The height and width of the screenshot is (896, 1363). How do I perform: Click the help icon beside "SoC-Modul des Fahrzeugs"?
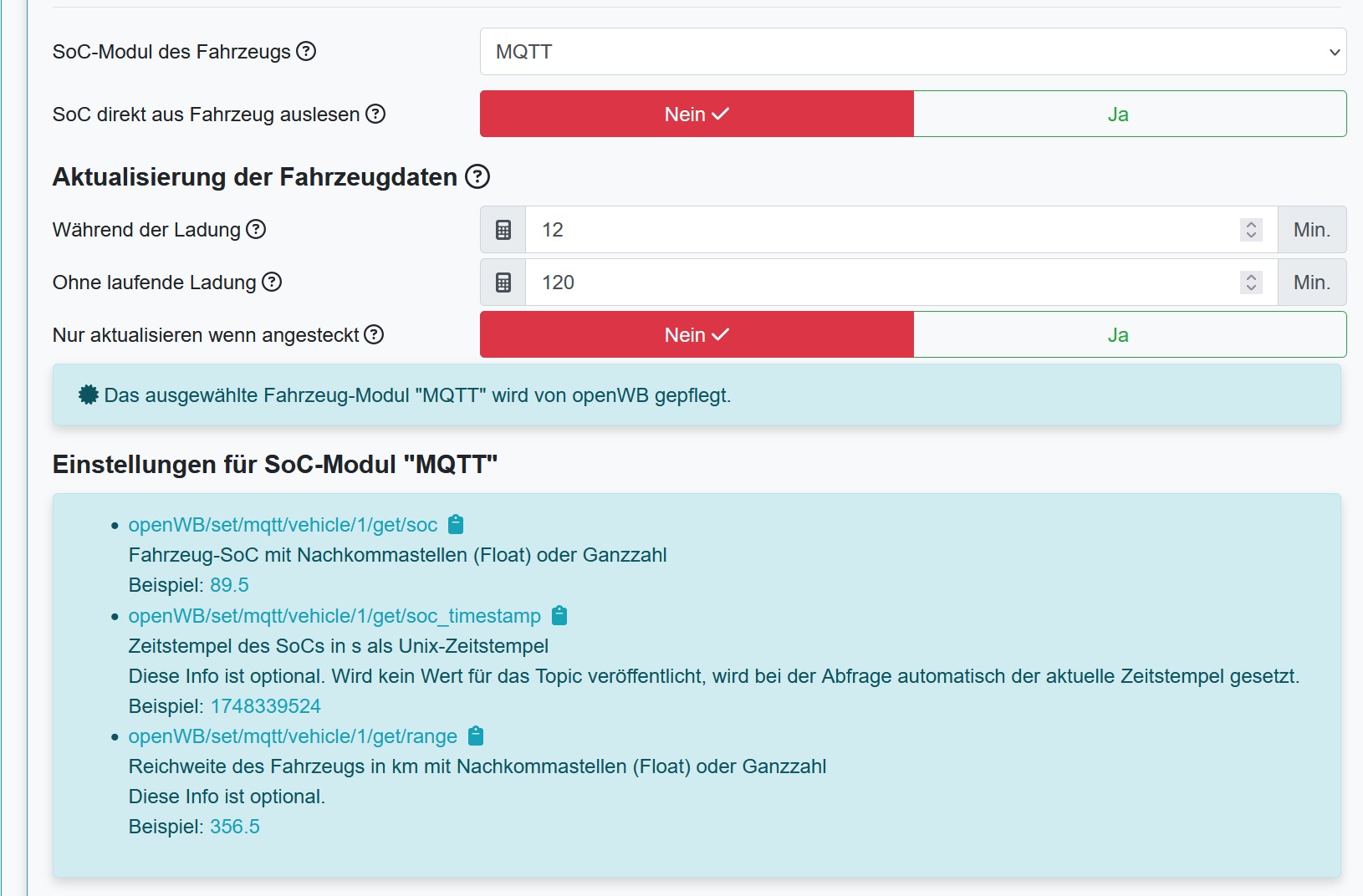308,52
